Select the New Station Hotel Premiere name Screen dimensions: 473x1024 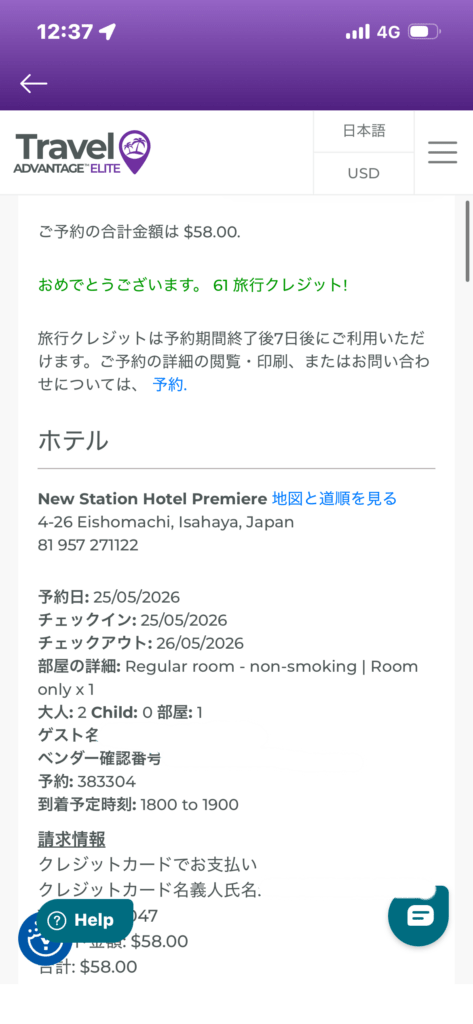coord(153,499)
